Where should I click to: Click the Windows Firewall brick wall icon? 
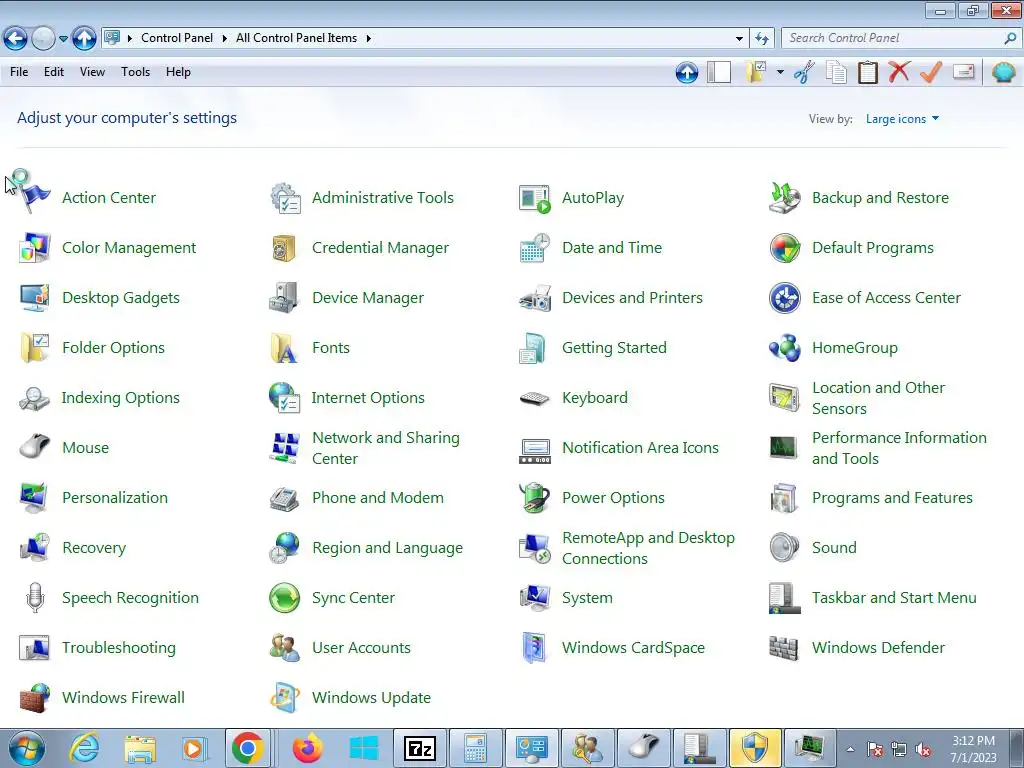click(x=34, y=697)
